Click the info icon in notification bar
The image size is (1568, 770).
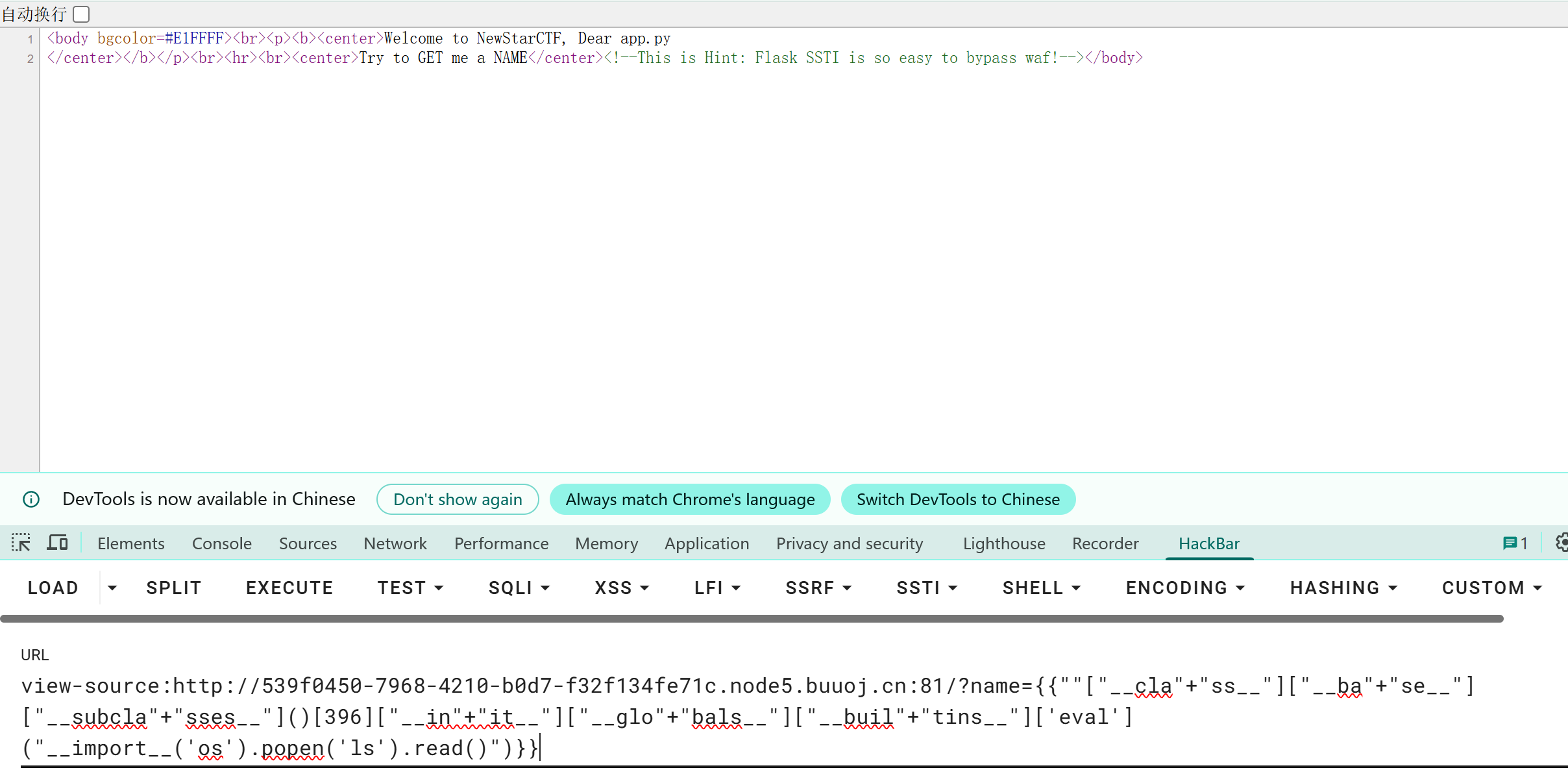click(31, 499)
